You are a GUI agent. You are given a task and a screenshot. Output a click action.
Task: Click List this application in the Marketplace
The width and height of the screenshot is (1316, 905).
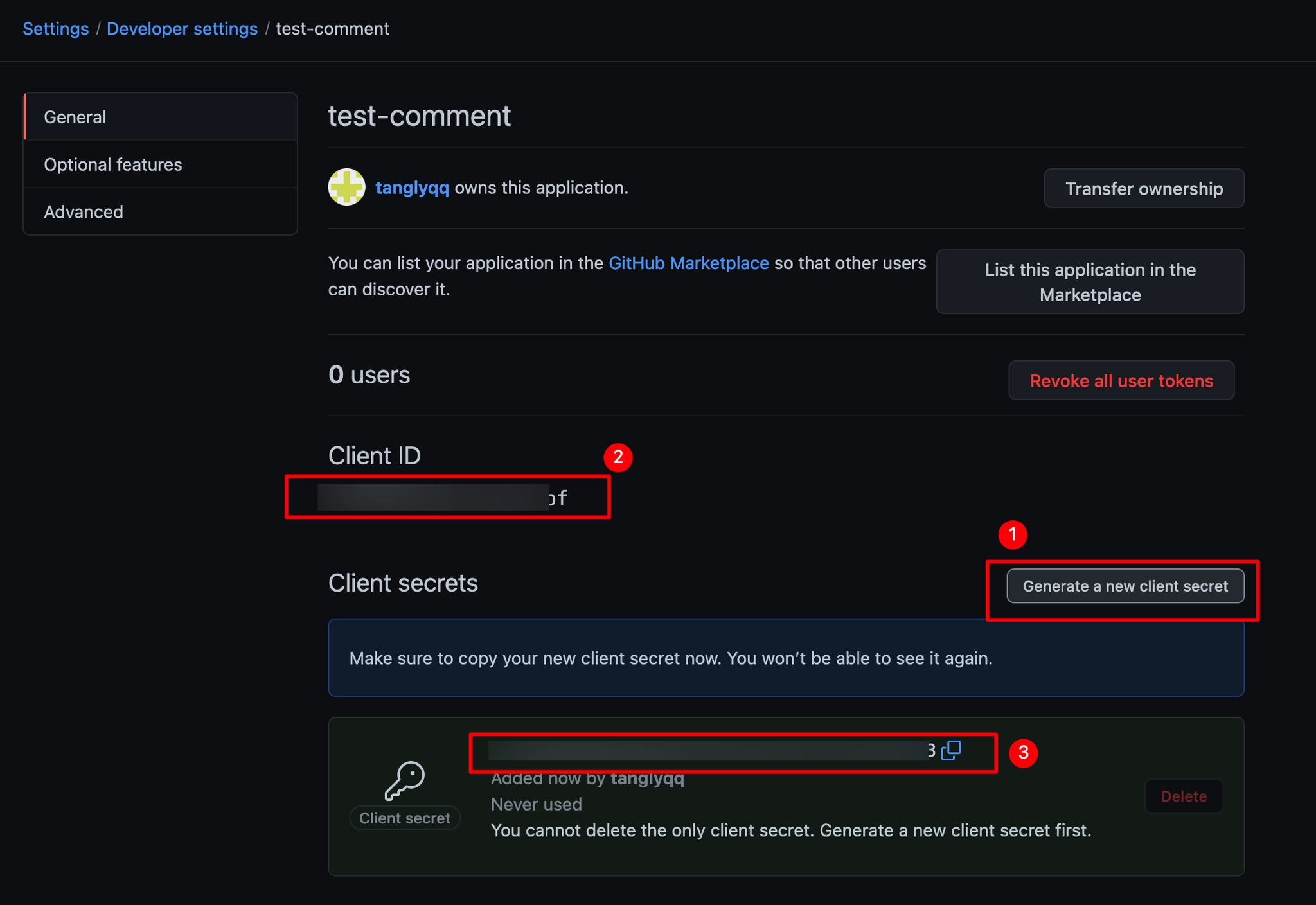click(x=1090, y=282)
